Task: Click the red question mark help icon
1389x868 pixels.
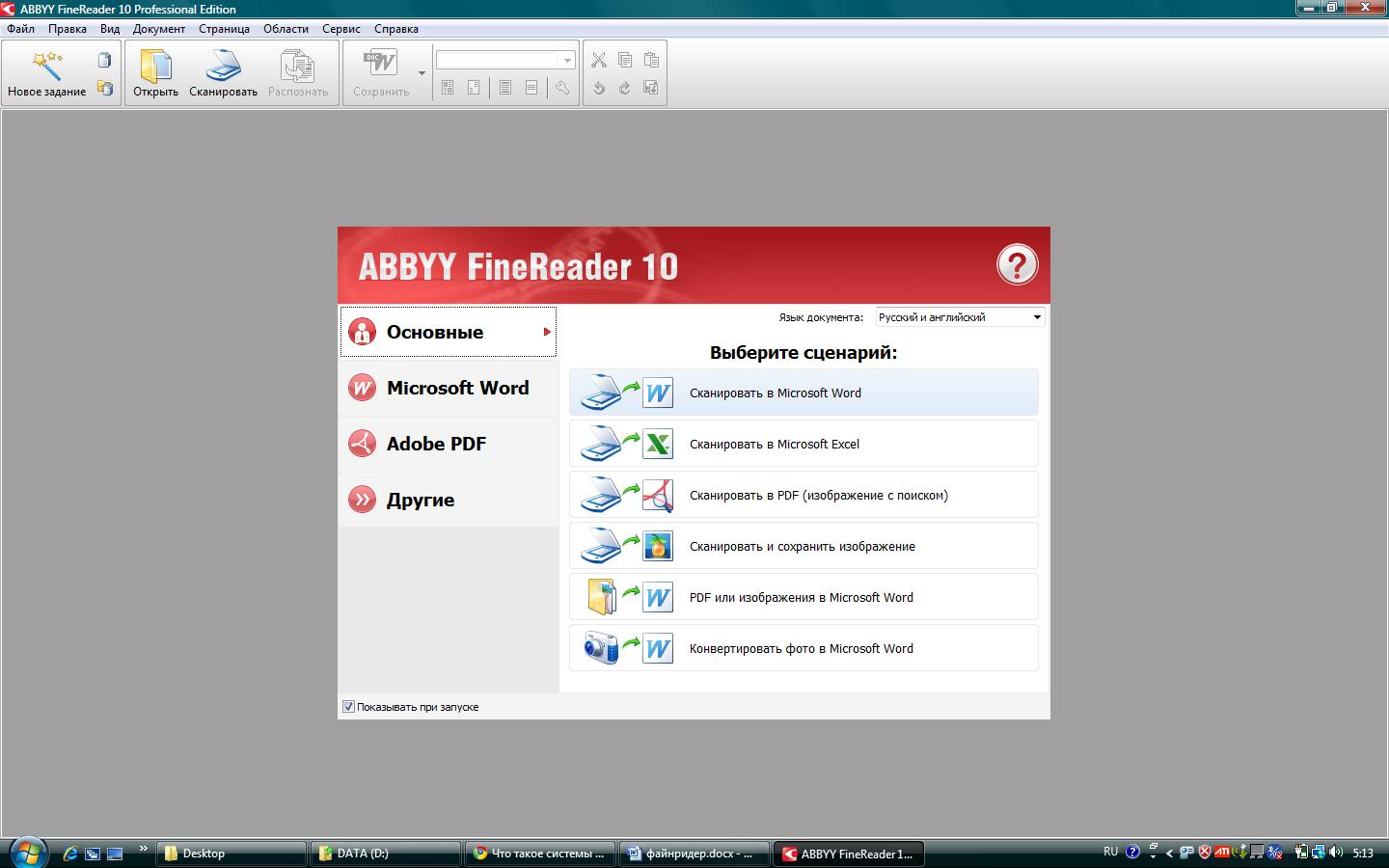Action: point(1017,264)
